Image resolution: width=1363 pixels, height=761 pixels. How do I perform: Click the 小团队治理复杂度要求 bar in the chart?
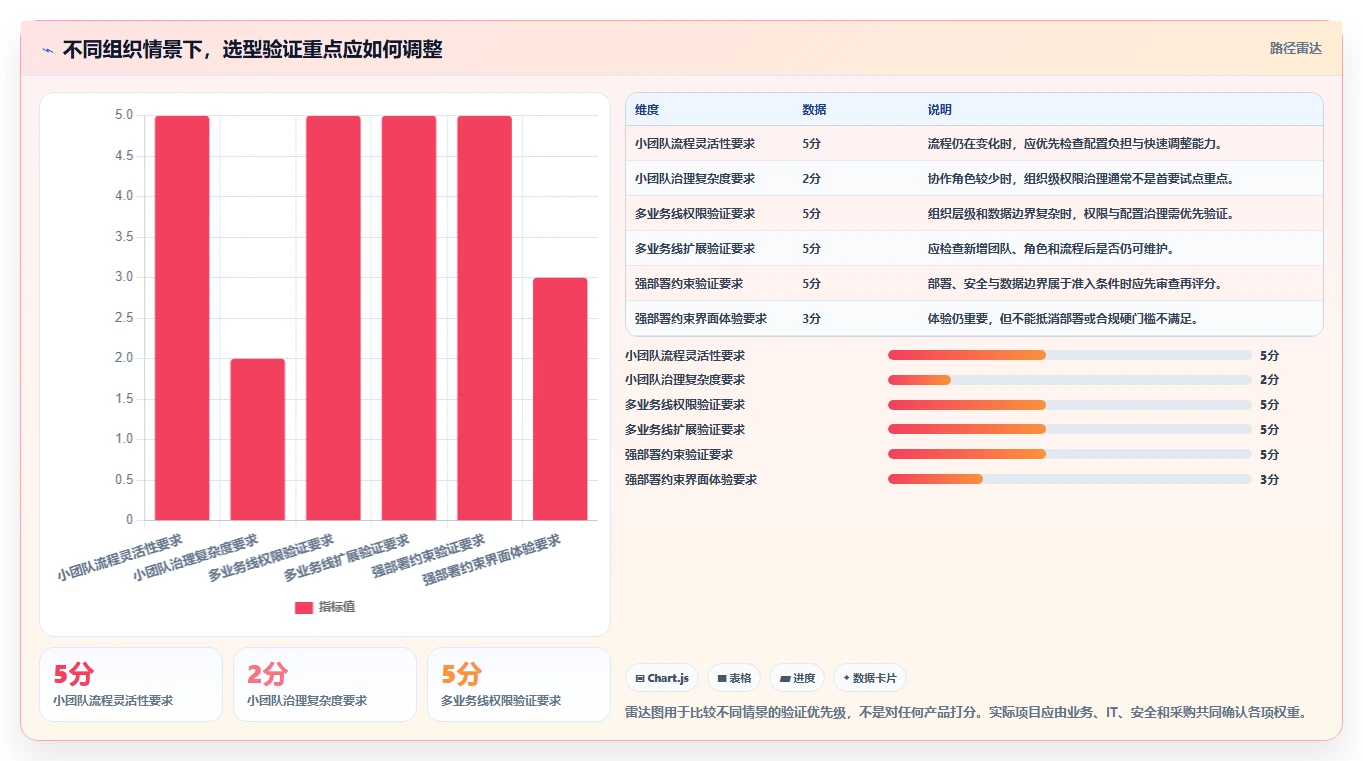click(x=258, y=439)
